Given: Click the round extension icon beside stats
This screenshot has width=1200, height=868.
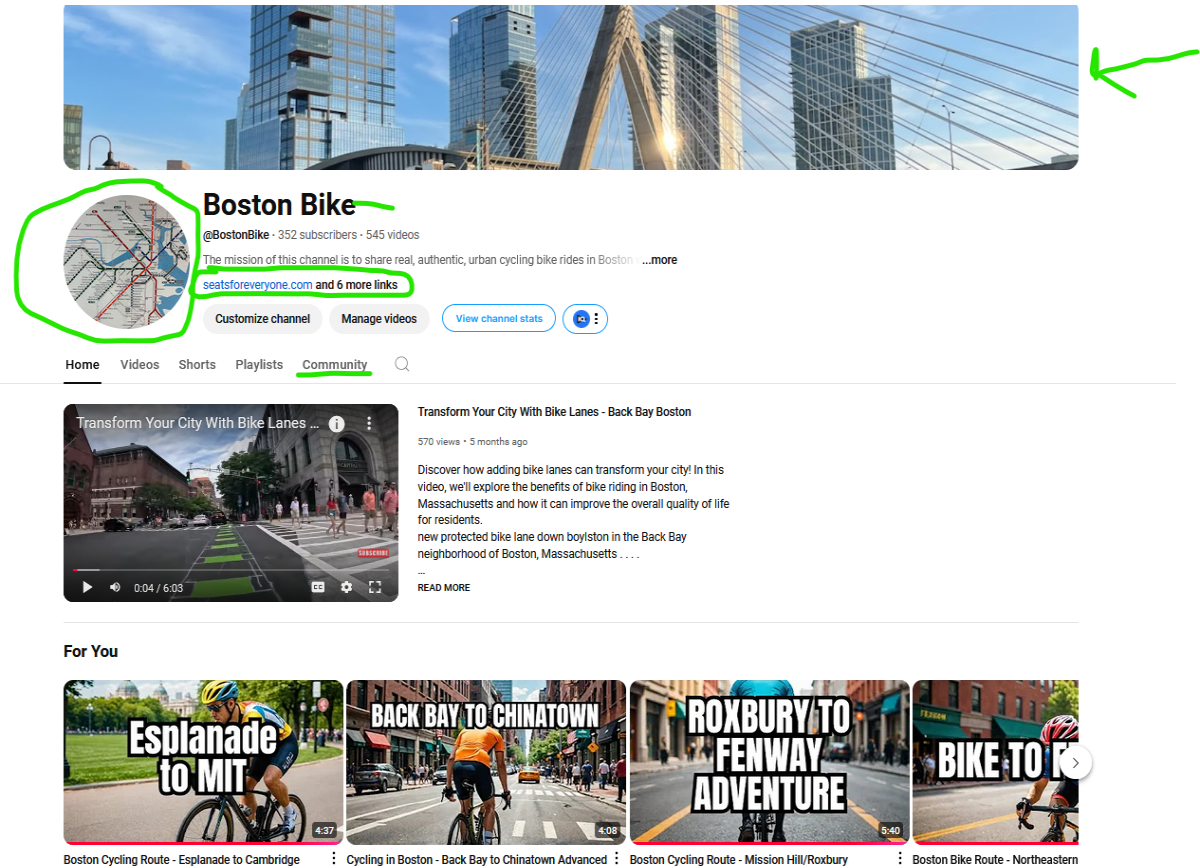Looking at the screenshot, I should click(x=581, y=319).
